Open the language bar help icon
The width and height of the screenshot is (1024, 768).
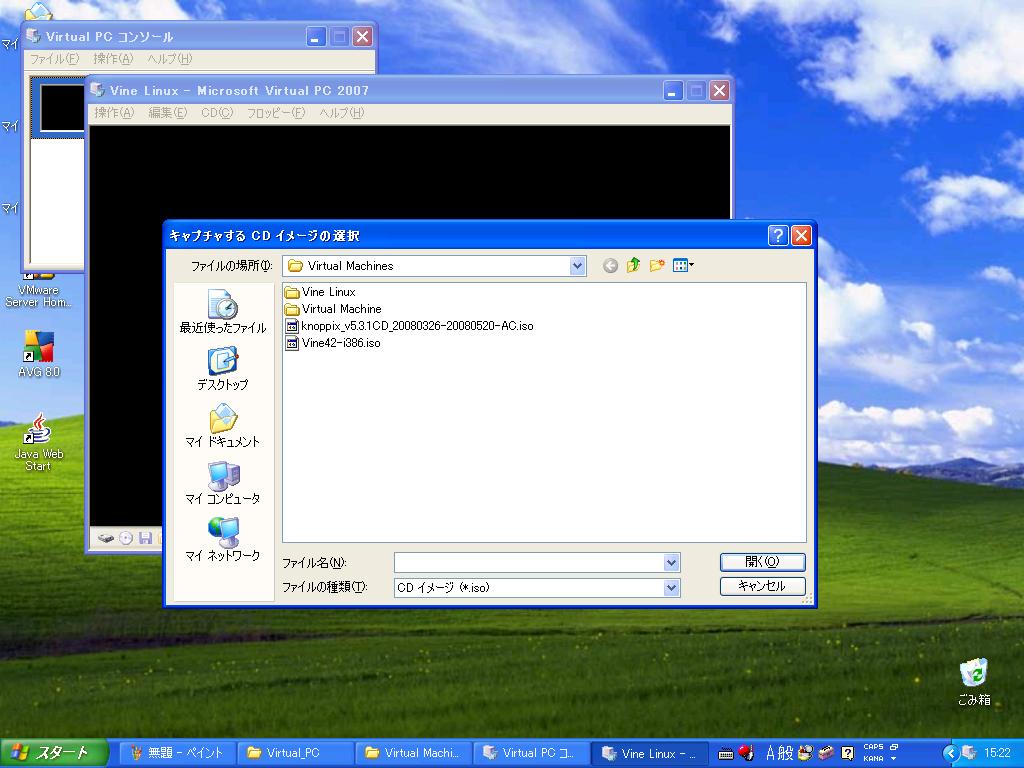(848, 753)
